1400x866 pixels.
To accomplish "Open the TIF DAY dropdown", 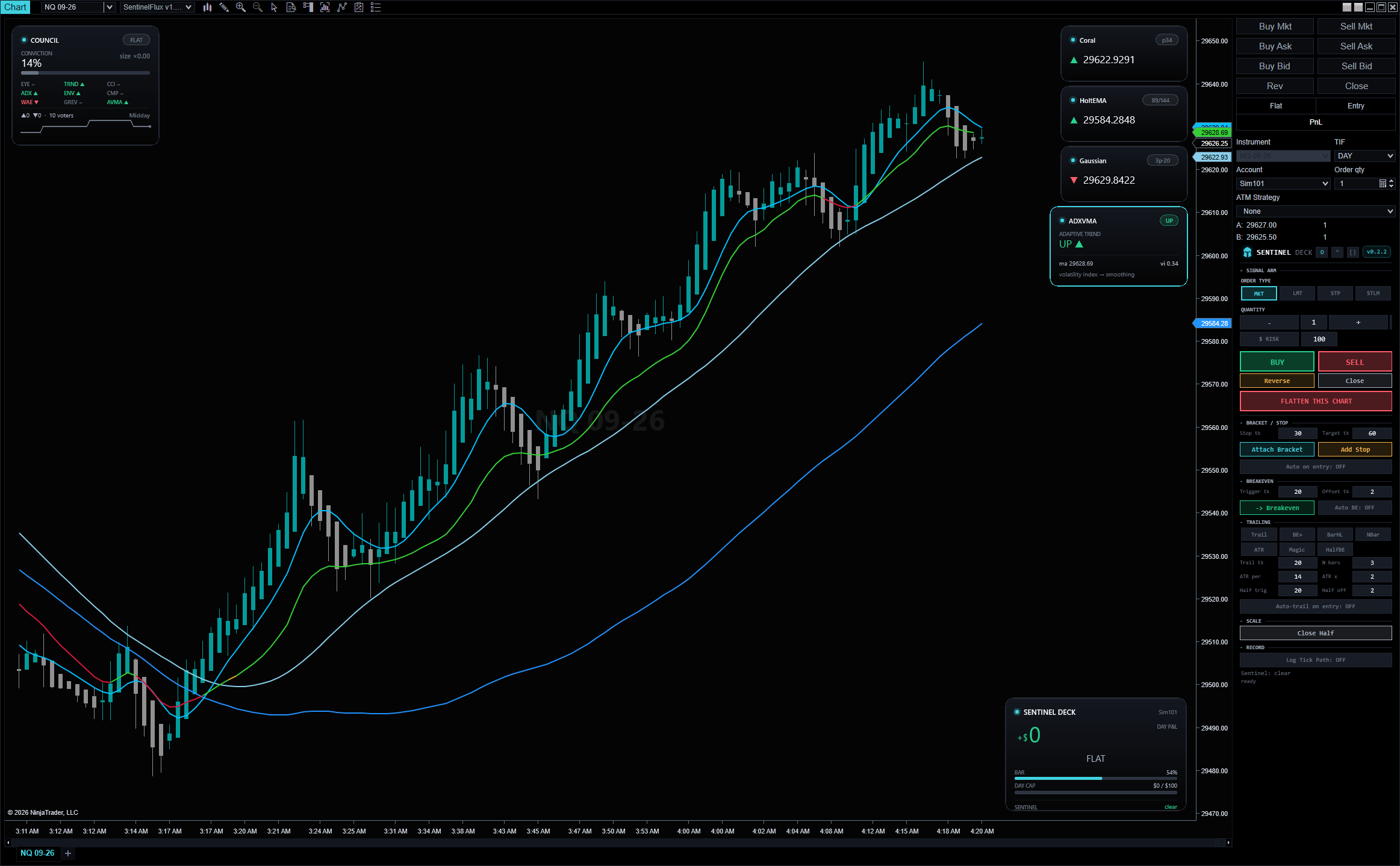I will [x=1364, y=156].
